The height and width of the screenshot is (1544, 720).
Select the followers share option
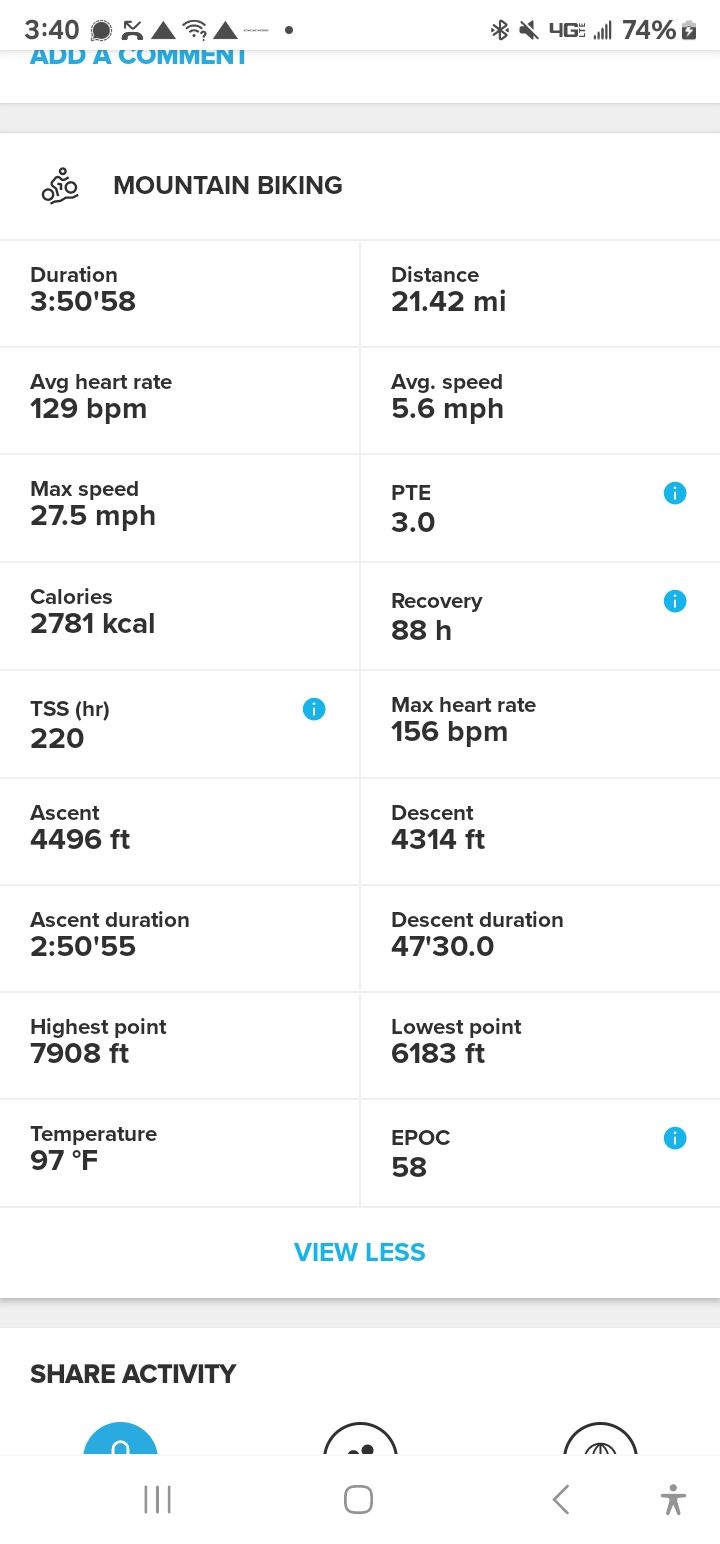(x=360, y=1442)
